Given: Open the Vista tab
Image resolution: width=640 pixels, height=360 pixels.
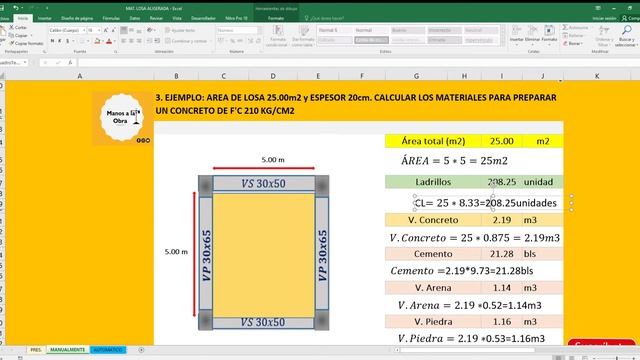Looking at the screenshot, I should coord(177,18).
